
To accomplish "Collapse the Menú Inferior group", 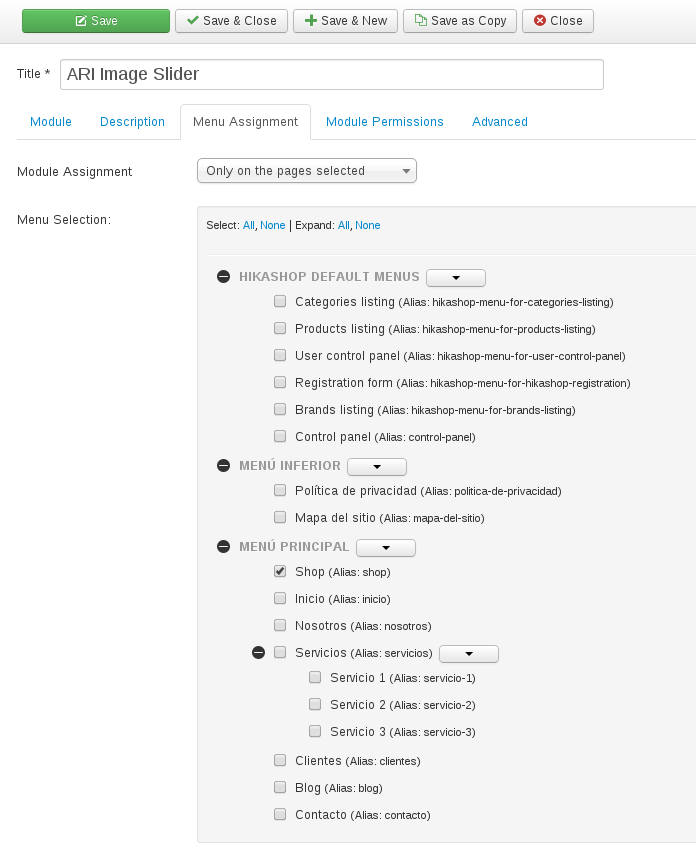I will click(224, 466).
